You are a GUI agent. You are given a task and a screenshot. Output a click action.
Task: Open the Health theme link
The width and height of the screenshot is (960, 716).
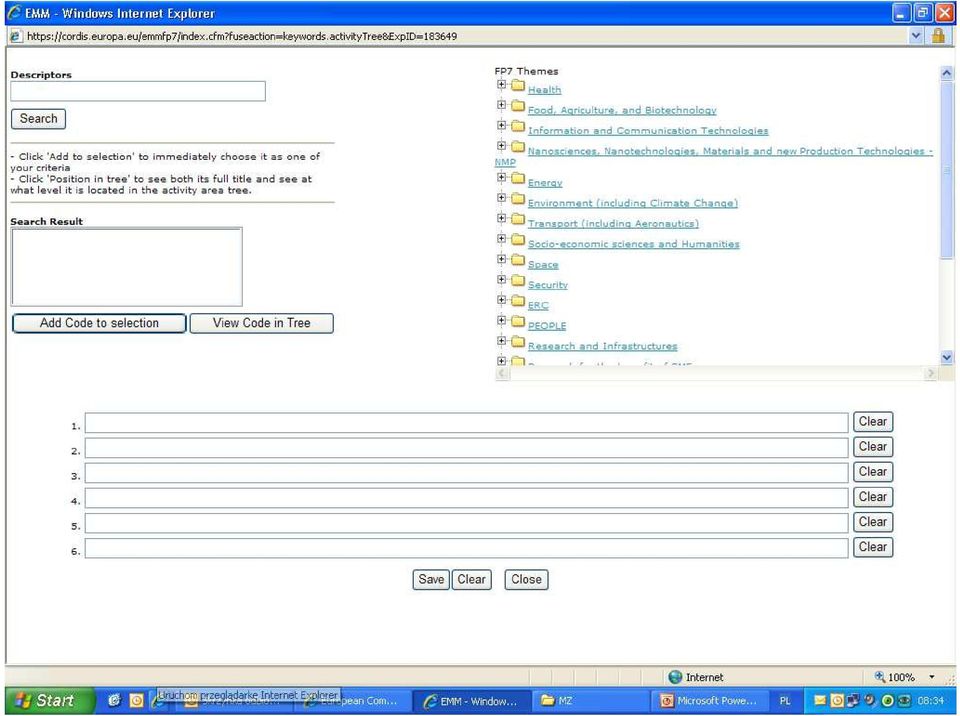click(x=544, y=90)
